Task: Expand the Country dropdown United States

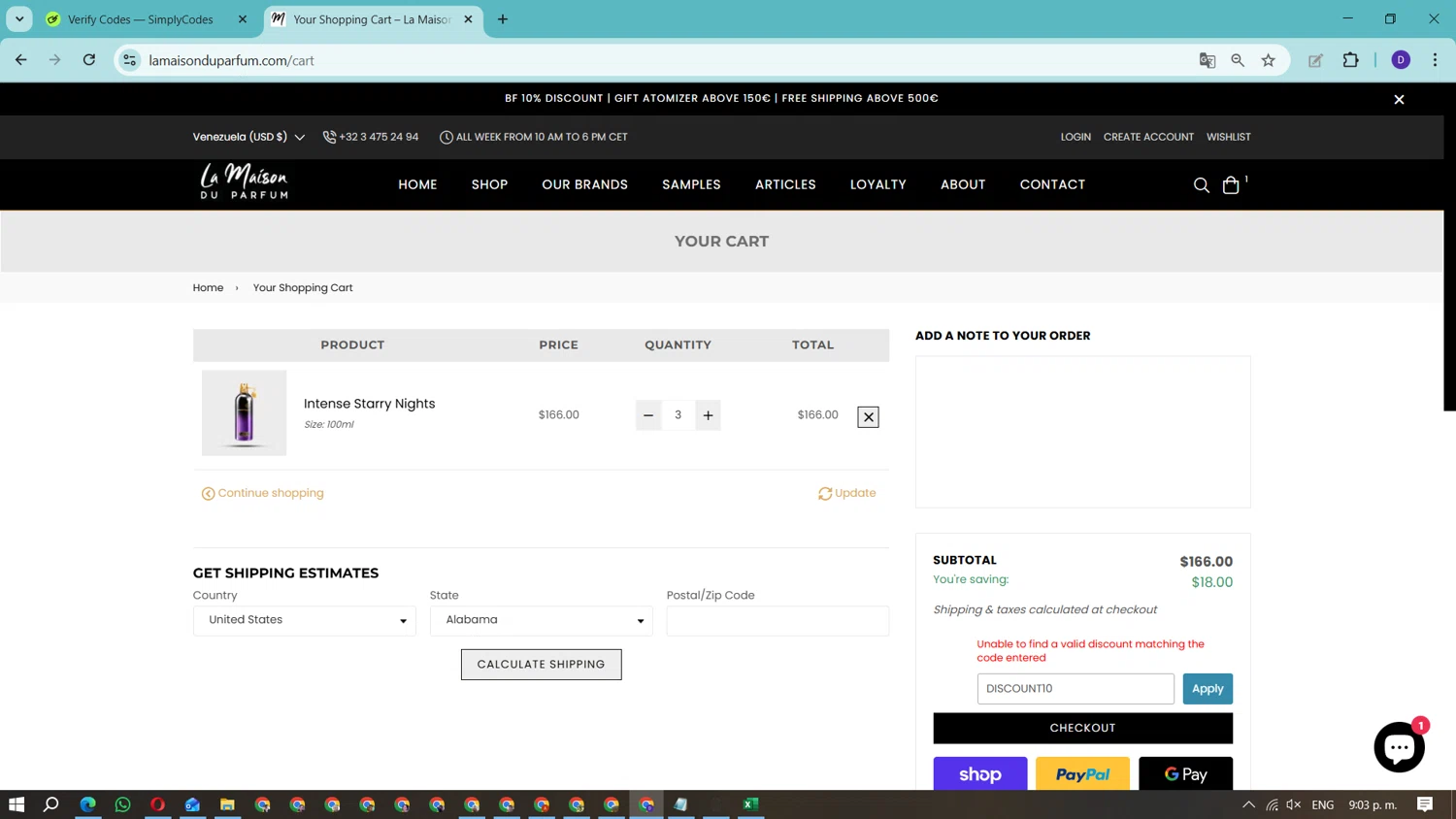Action: tap(305, 620)
